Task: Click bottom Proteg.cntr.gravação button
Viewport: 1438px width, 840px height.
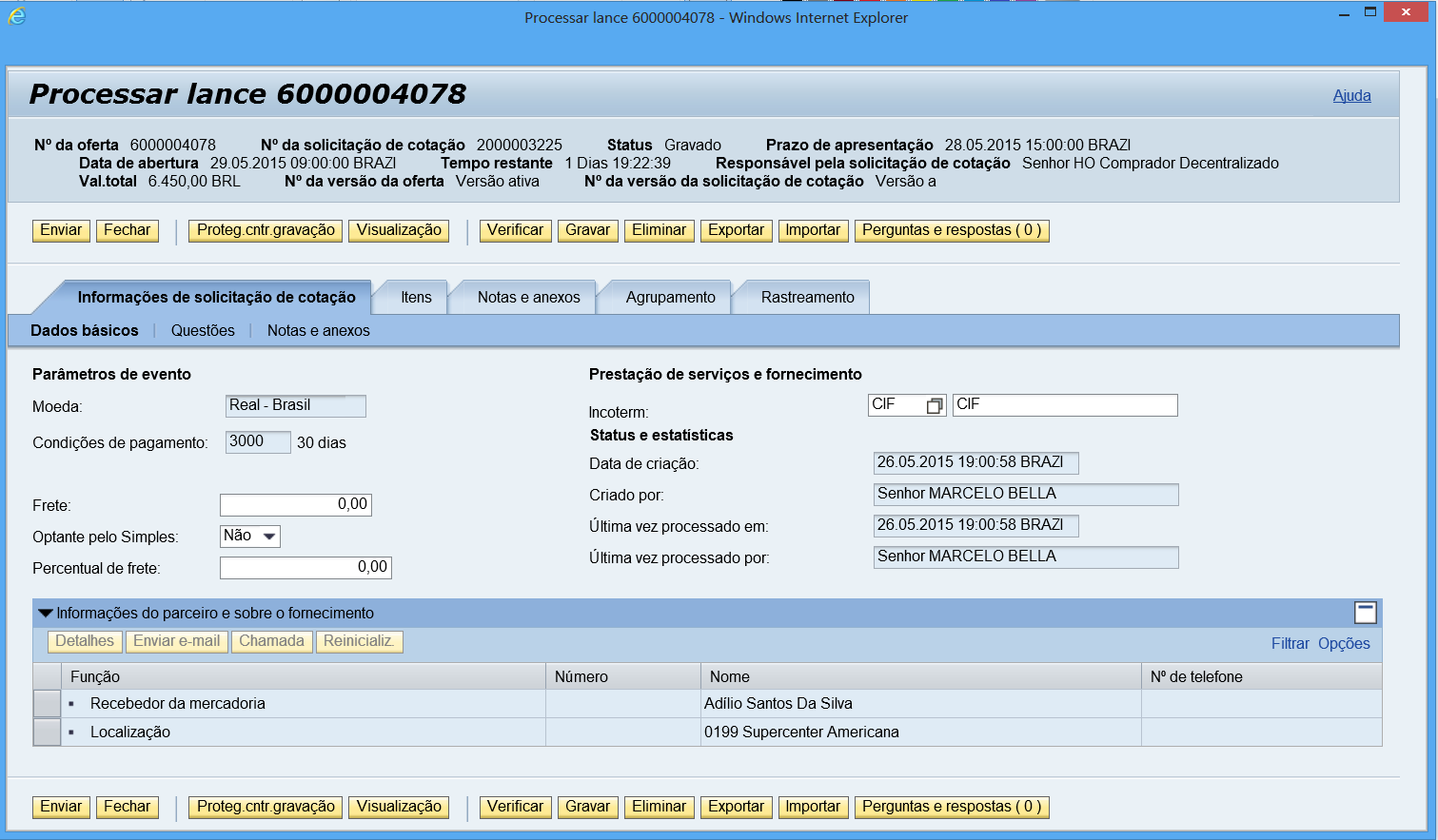Action: click(266, 807)
